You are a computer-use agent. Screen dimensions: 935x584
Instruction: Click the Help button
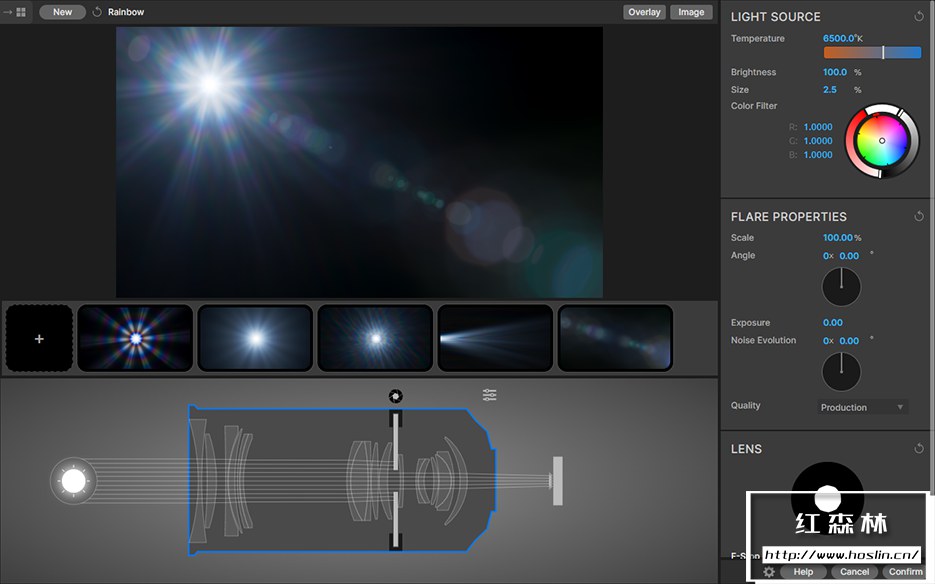click(x=803, y=571)
